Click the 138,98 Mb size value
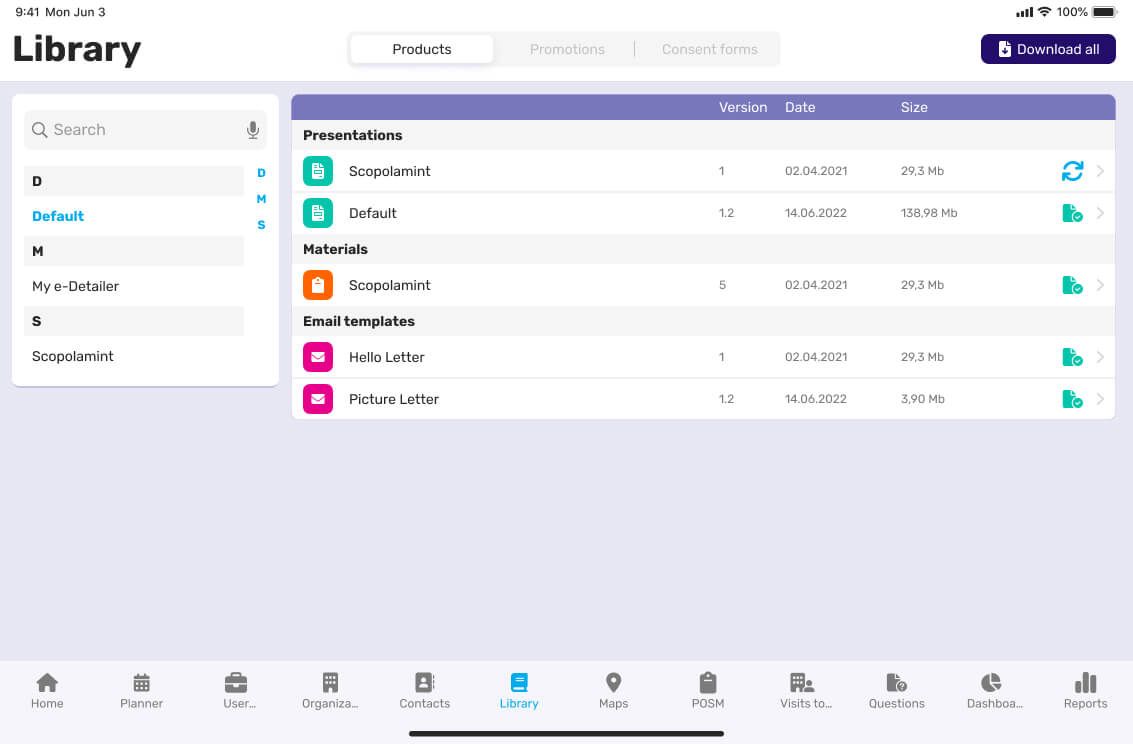1133x744 pixels. [929, 213]
